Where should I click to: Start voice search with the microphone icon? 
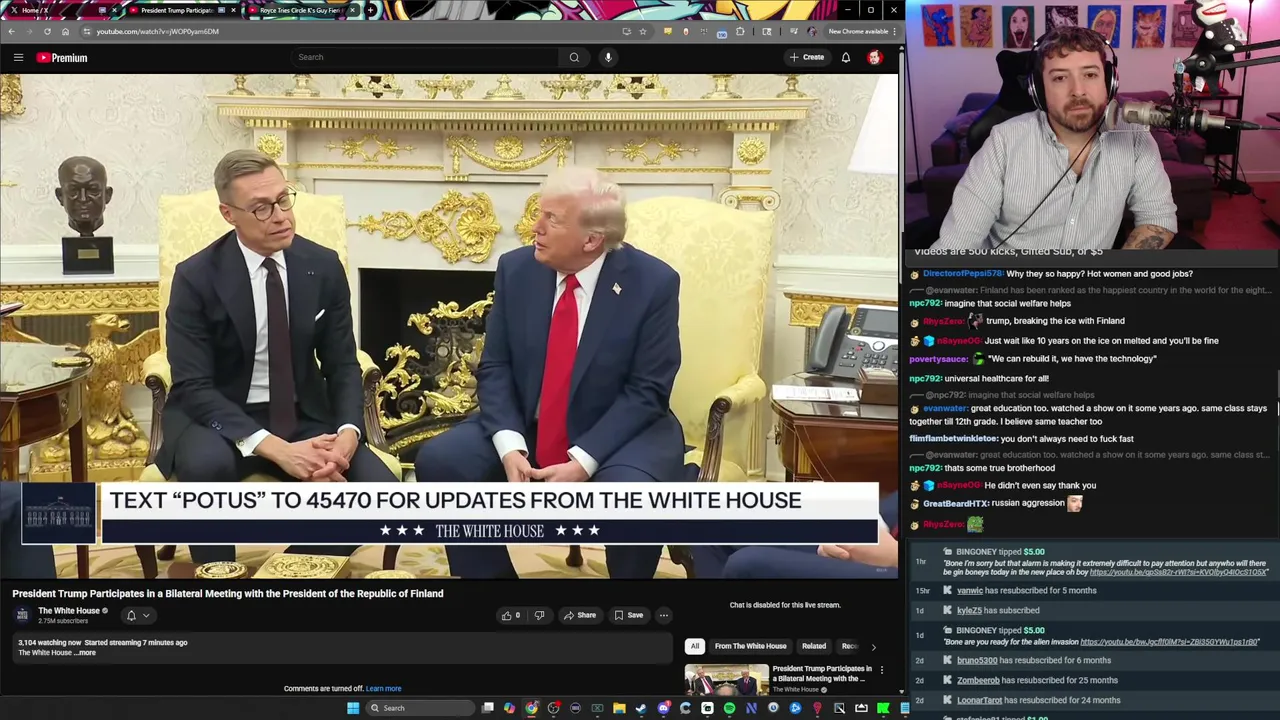(x=608, y=57)
